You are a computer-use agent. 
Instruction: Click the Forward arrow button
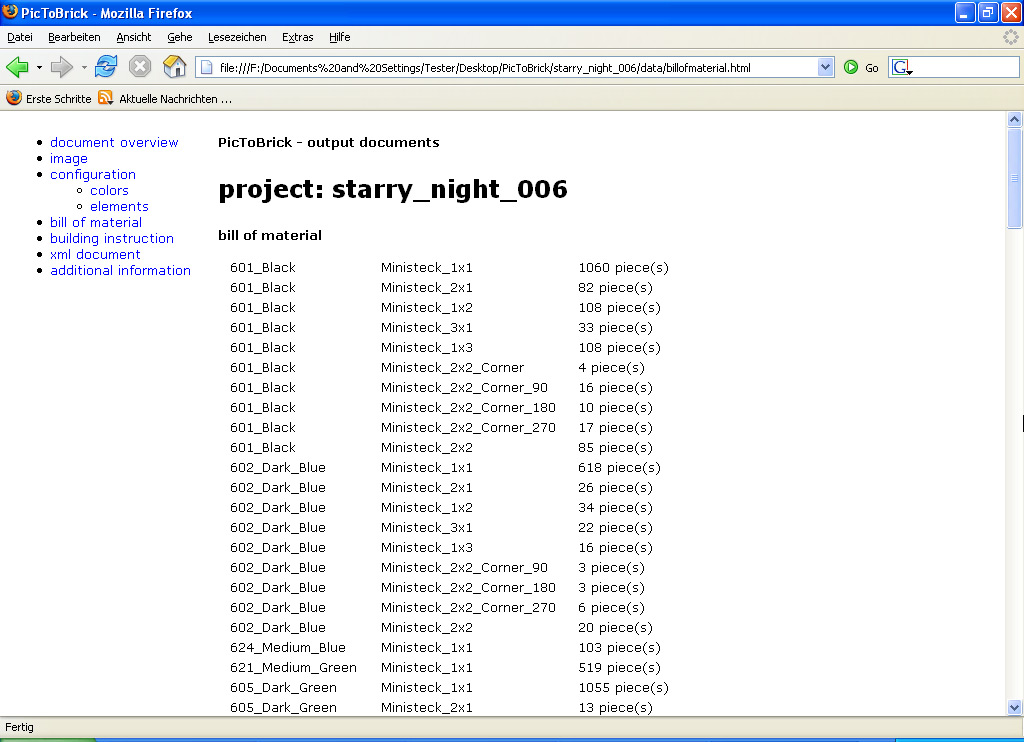61,67
